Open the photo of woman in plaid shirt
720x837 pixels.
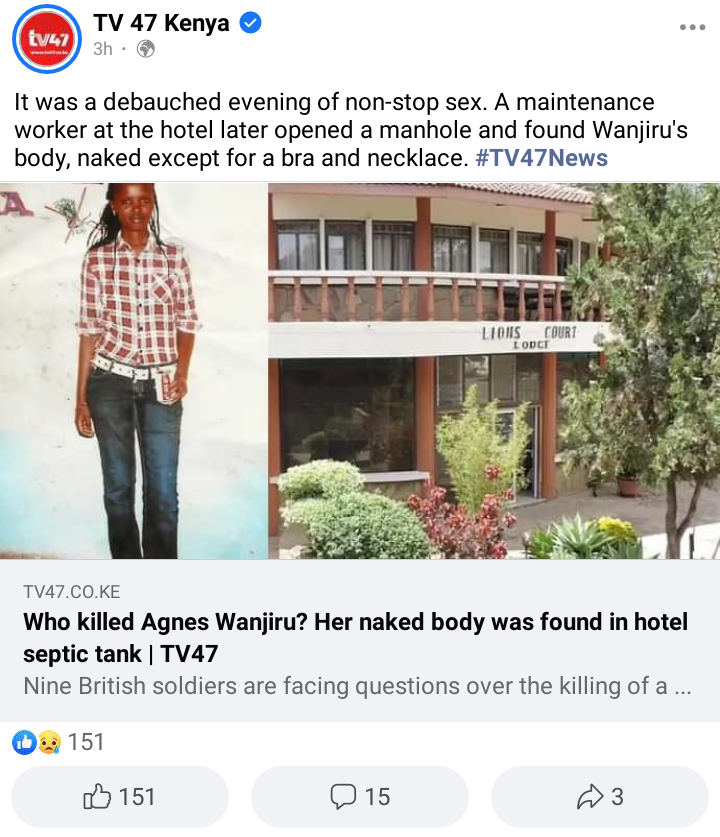(133, 371)
